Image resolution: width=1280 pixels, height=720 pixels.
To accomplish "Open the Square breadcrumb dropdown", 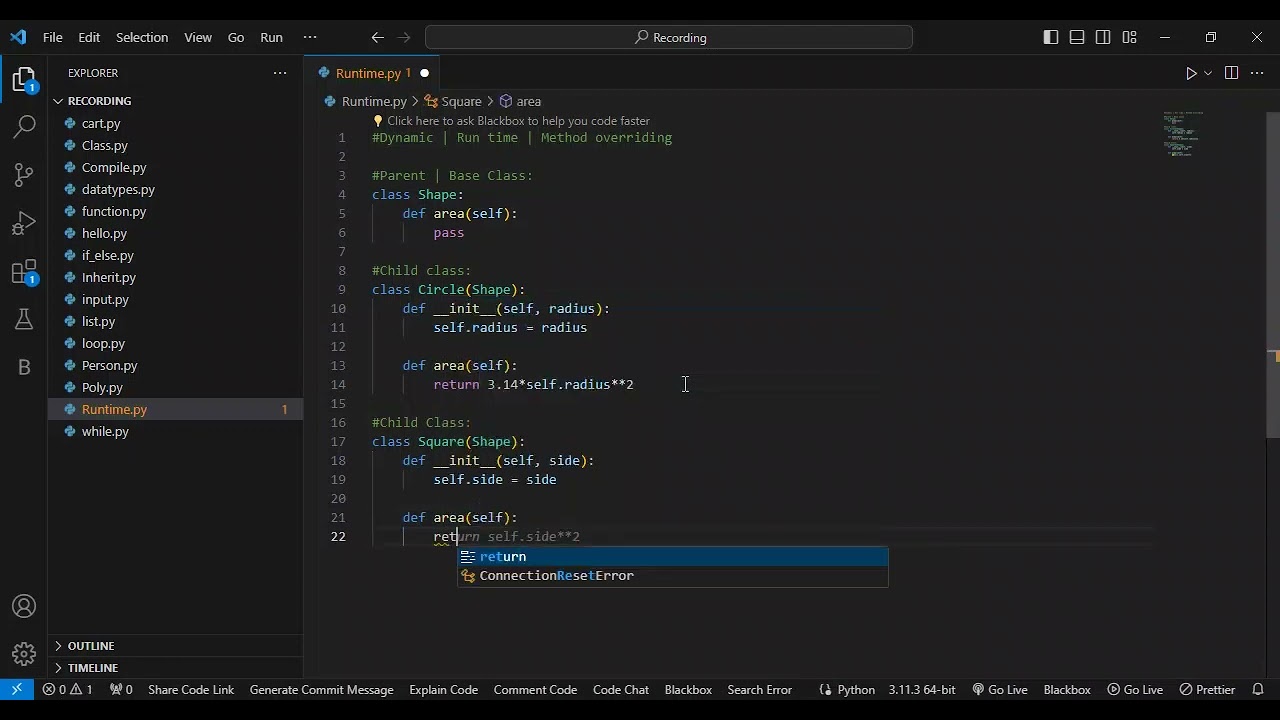I will 453,101.
